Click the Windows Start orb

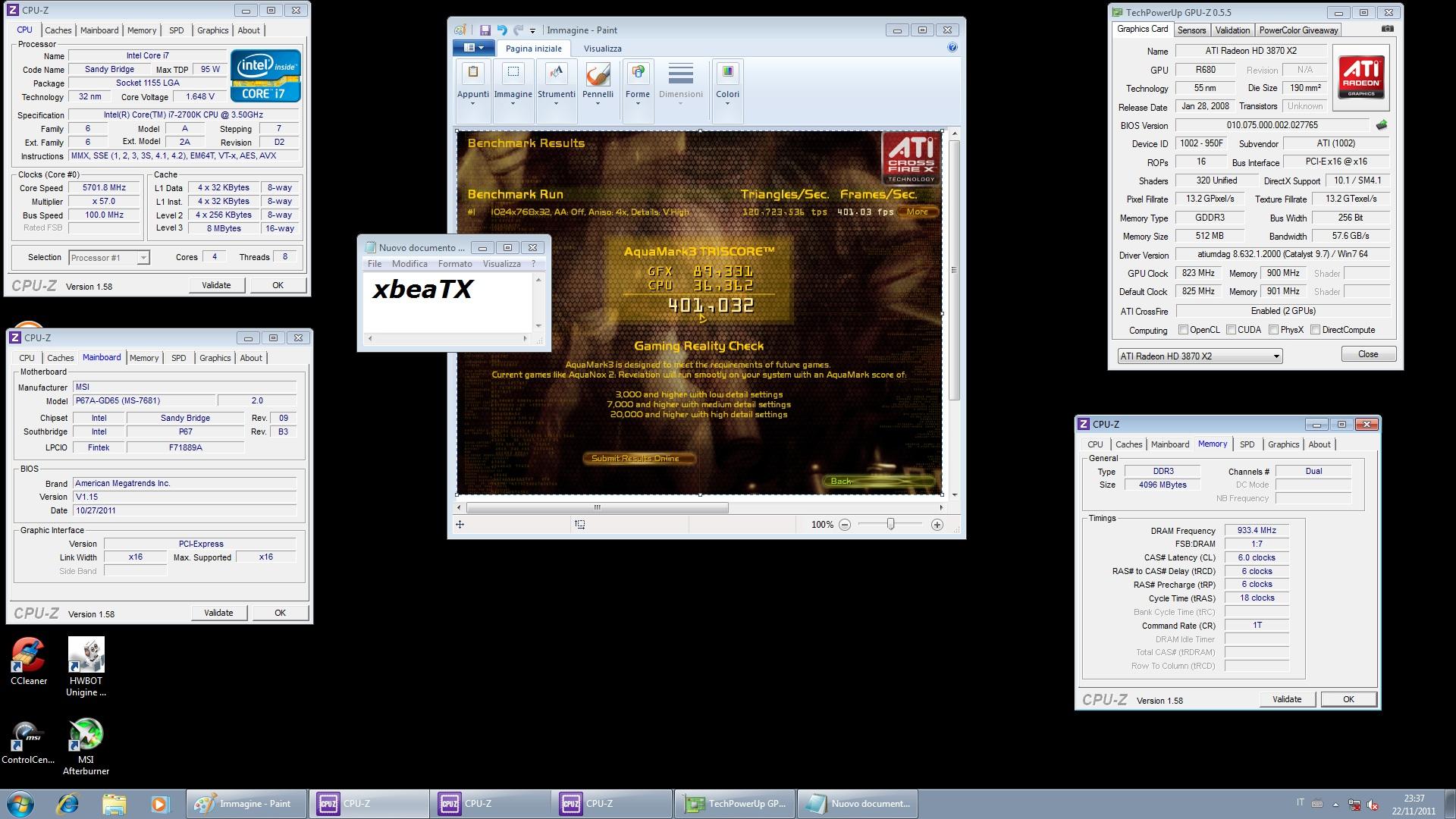[x=20, y=804]
